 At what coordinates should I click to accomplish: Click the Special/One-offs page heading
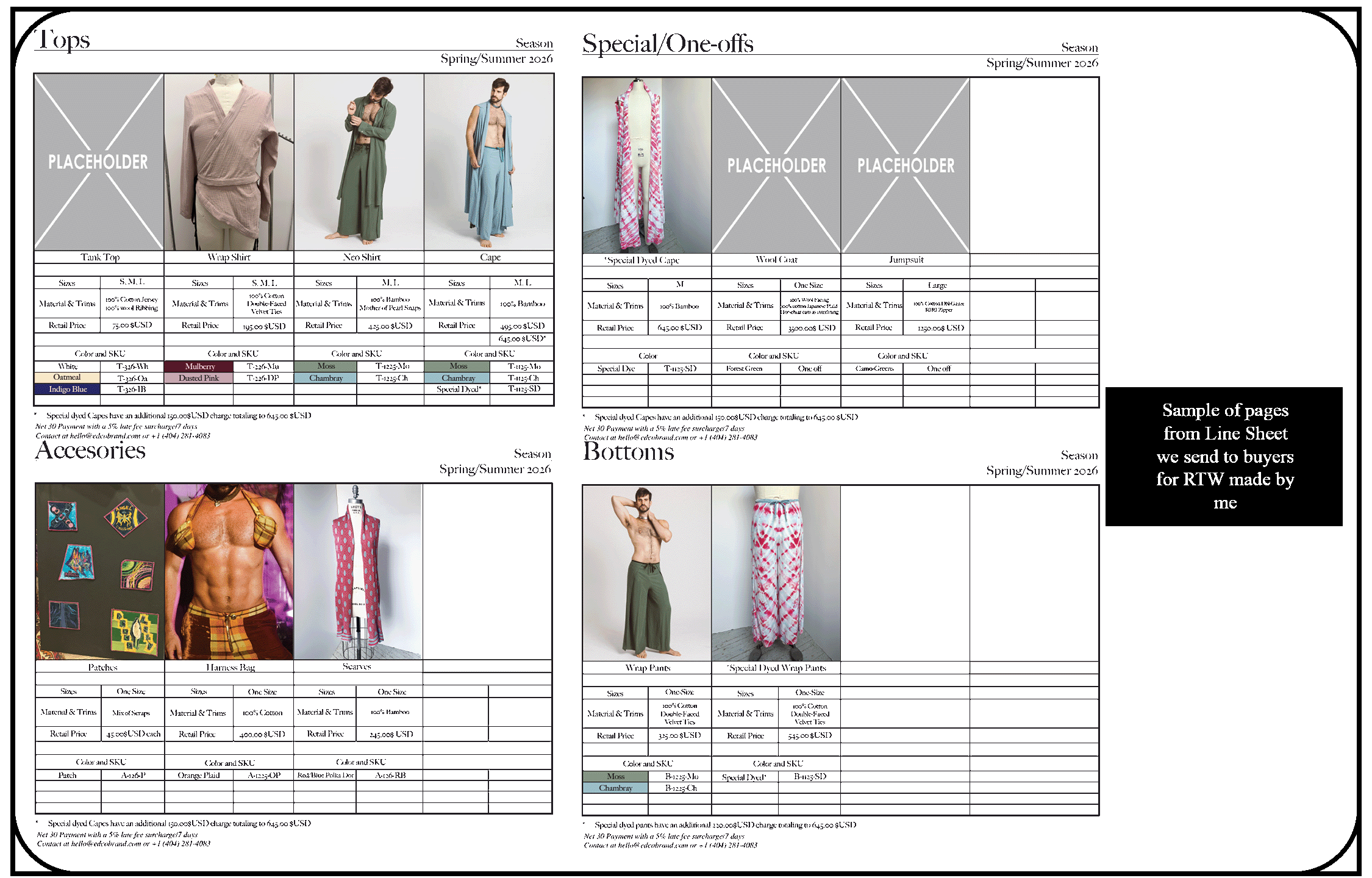668,44
